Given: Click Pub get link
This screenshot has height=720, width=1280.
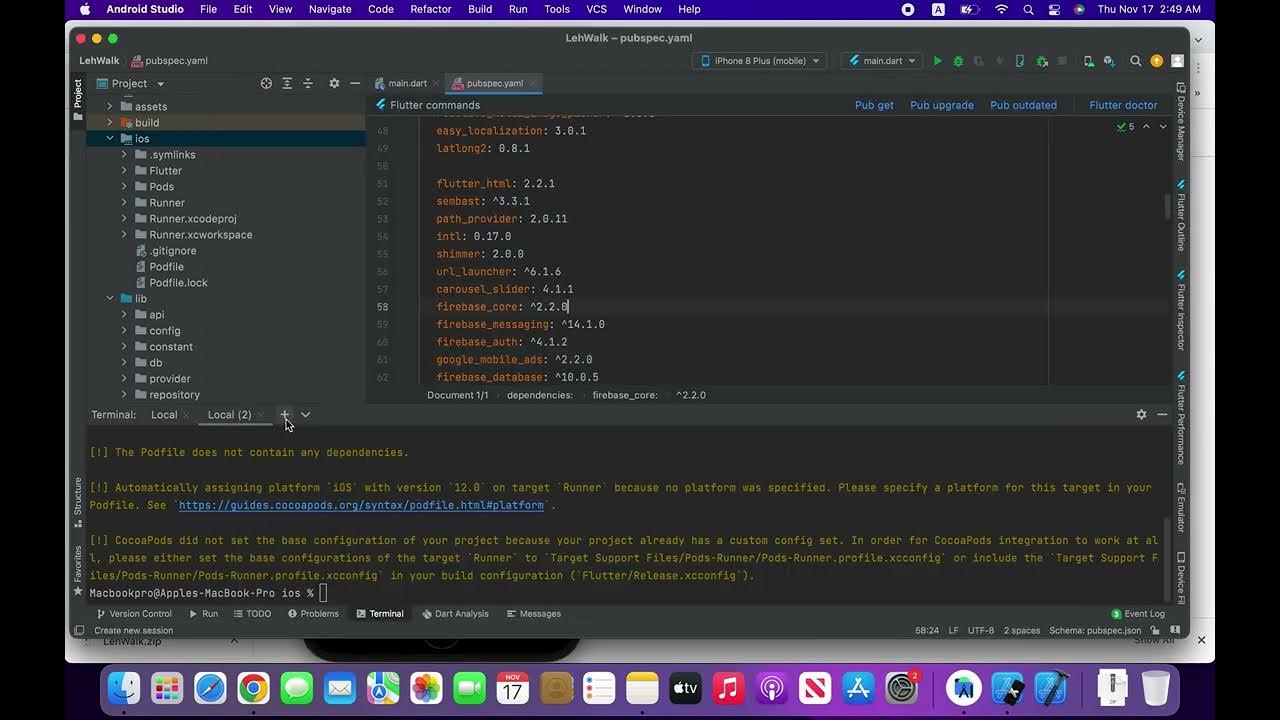Looking at the screenshot, I should 874,105.
